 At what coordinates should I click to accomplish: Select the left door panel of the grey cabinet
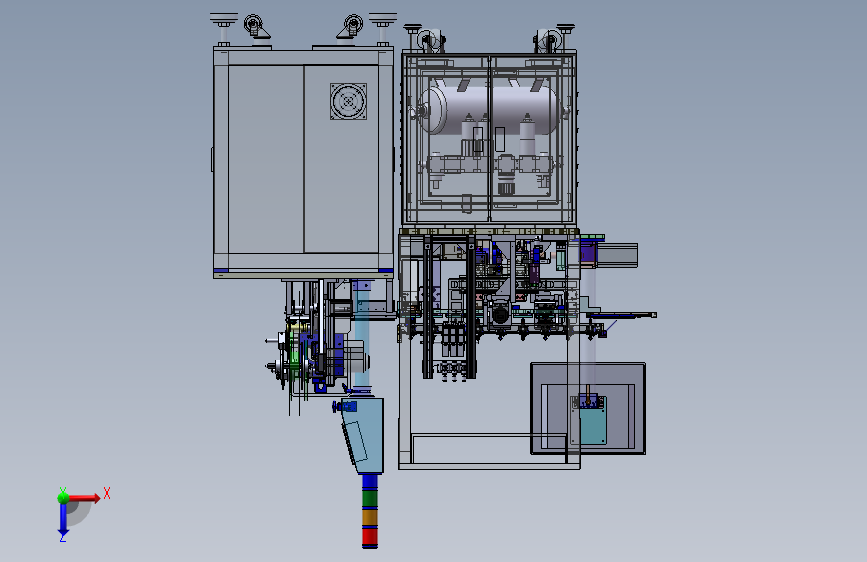point(266,159)
